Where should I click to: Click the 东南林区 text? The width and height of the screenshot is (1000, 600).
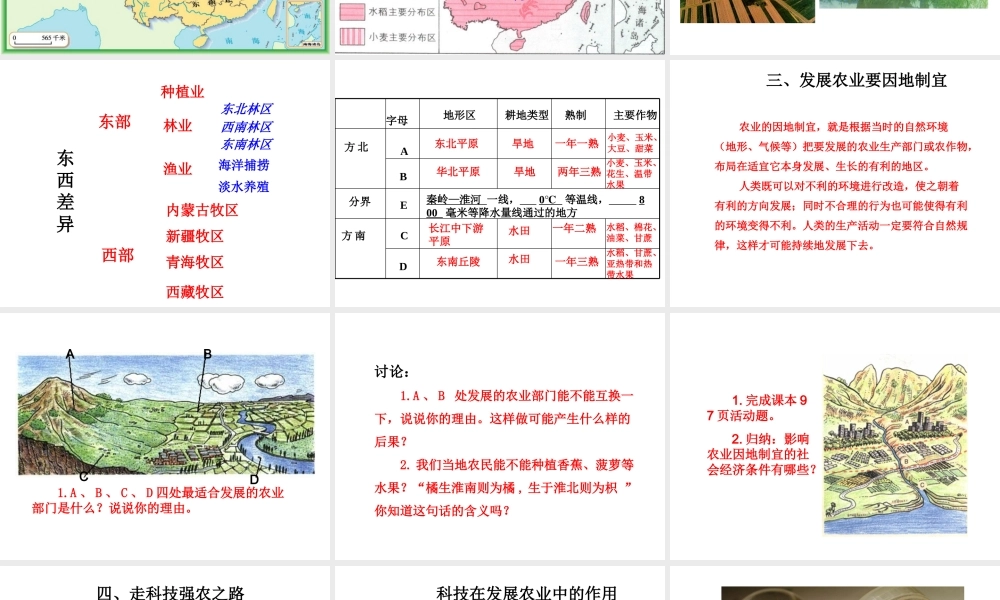tap(247, 144)
